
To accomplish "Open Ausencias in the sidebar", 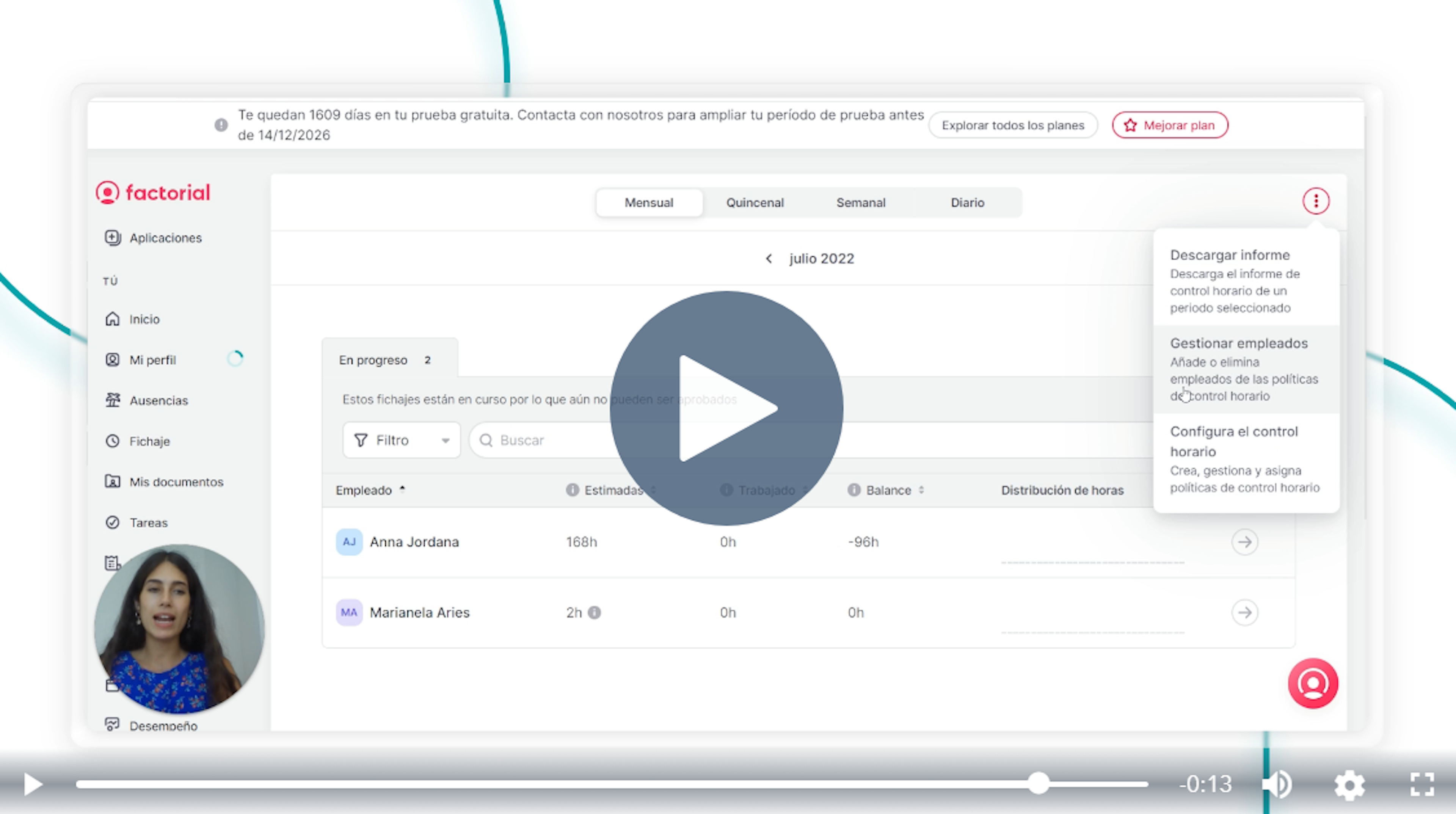I will [147, 401].
